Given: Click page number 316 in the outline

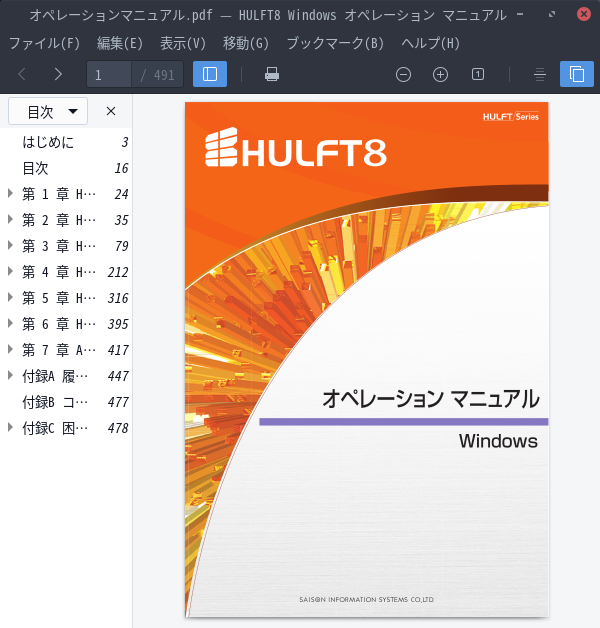Looking at the screenshot, I should pos(118,298).
